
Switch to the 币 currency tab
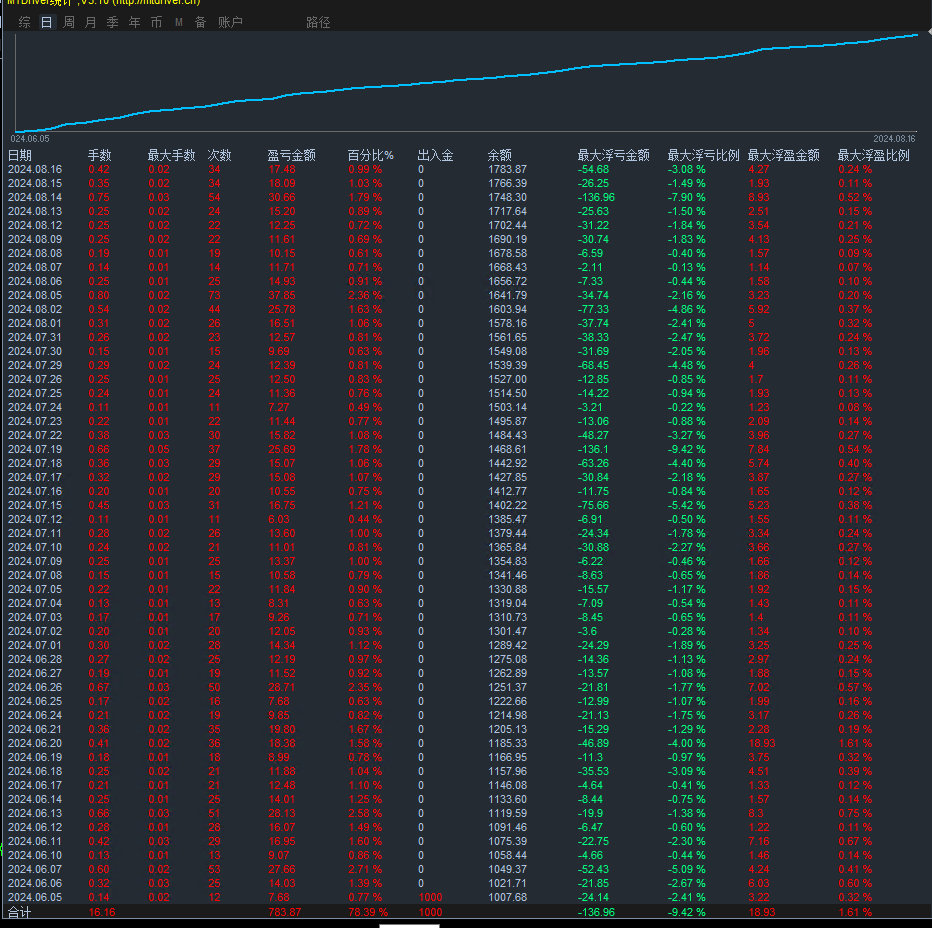pyautogui.click(x=156, y=22)
